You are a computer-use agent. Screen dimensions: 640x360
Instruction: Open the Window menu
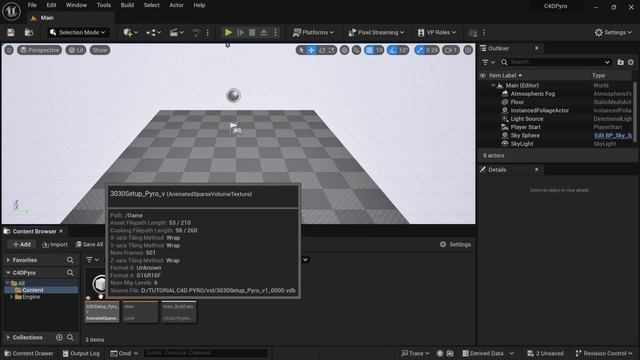click(76, 5)
